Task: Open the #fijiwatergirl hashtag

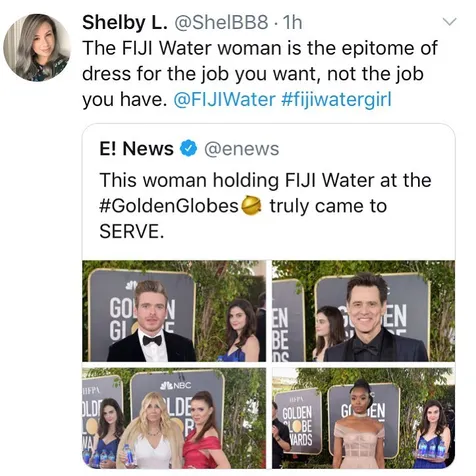Action: click(x=336, y=99)
